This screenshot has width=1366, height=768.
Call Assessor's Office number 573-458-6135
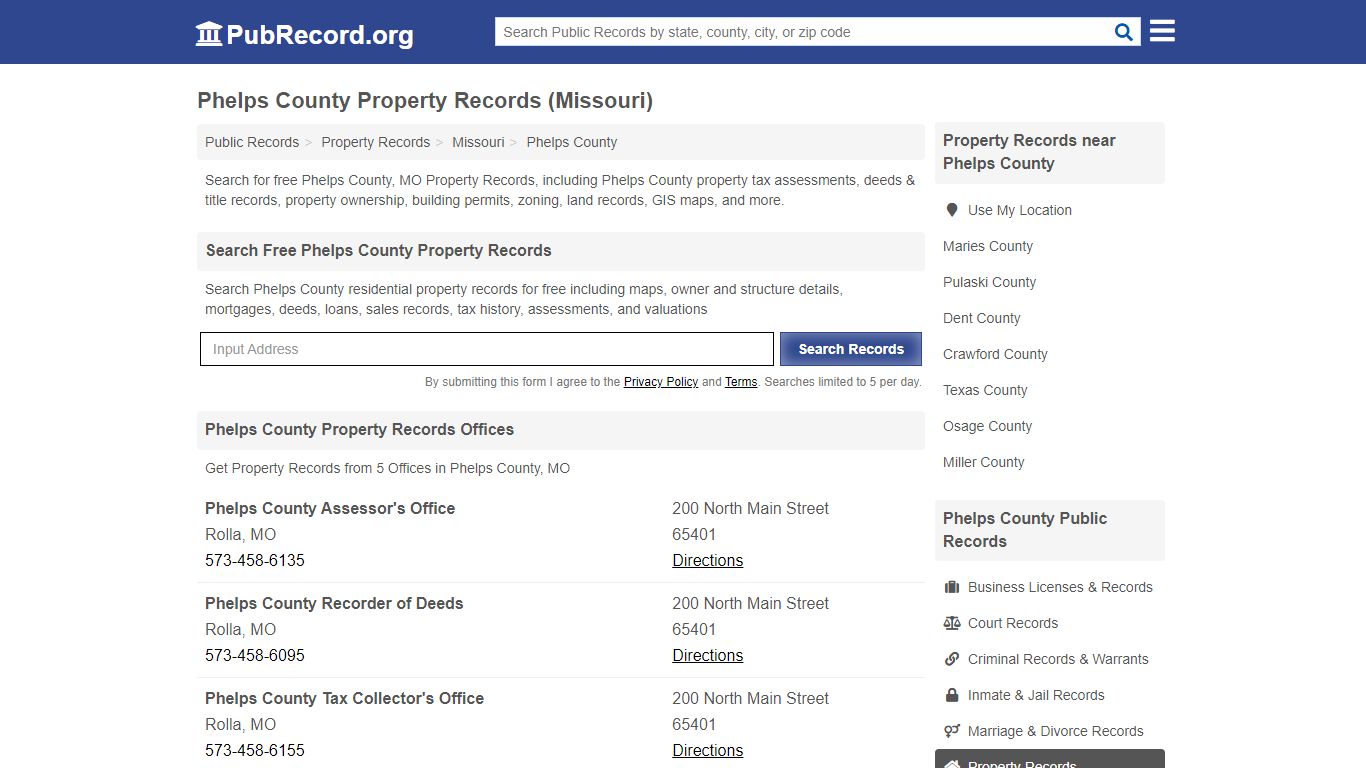tap(255, 560)
